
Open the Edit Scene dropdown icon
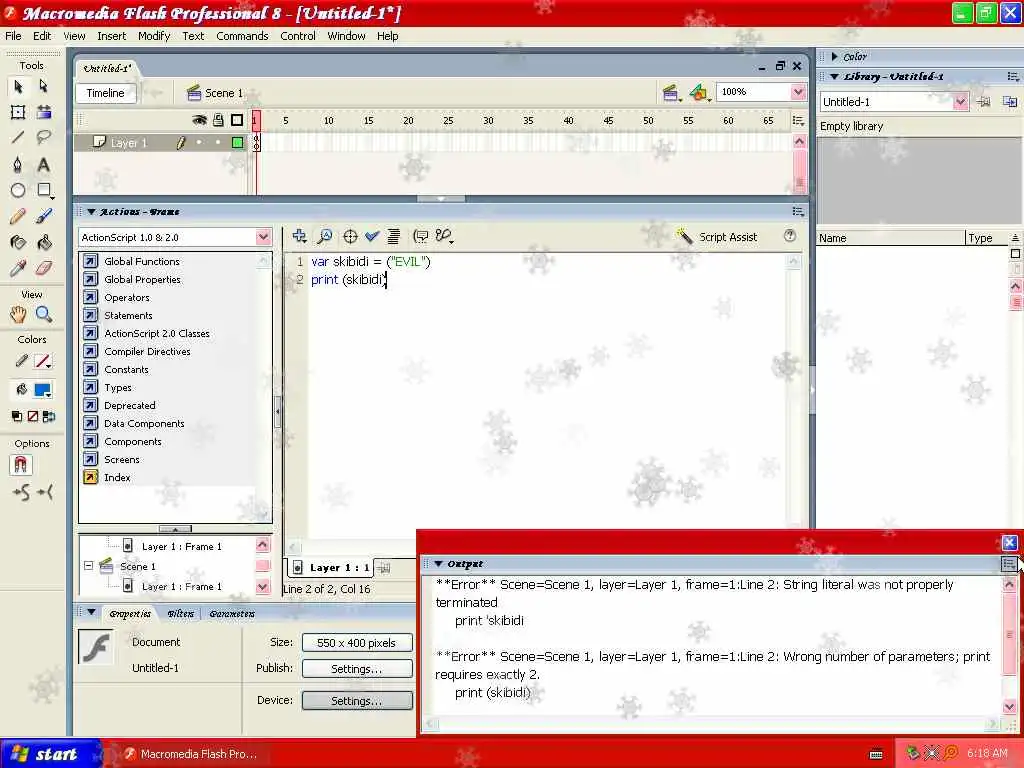pos(671,93)
